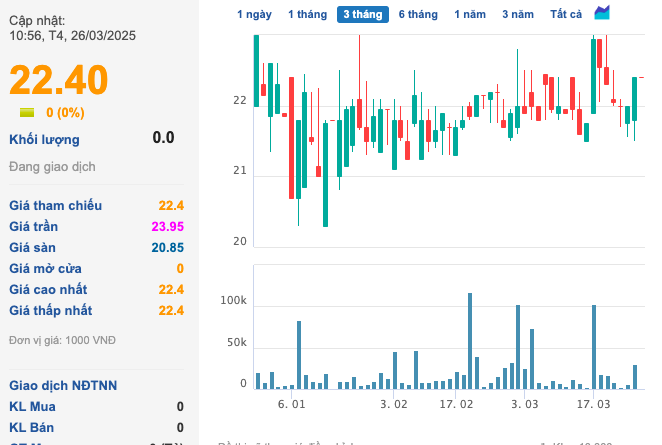The height and width of the screenshot is (445, 662).
Task: Click the Cập nhật timestamp text
Action: pyautogui.click(x=73, y=27)
